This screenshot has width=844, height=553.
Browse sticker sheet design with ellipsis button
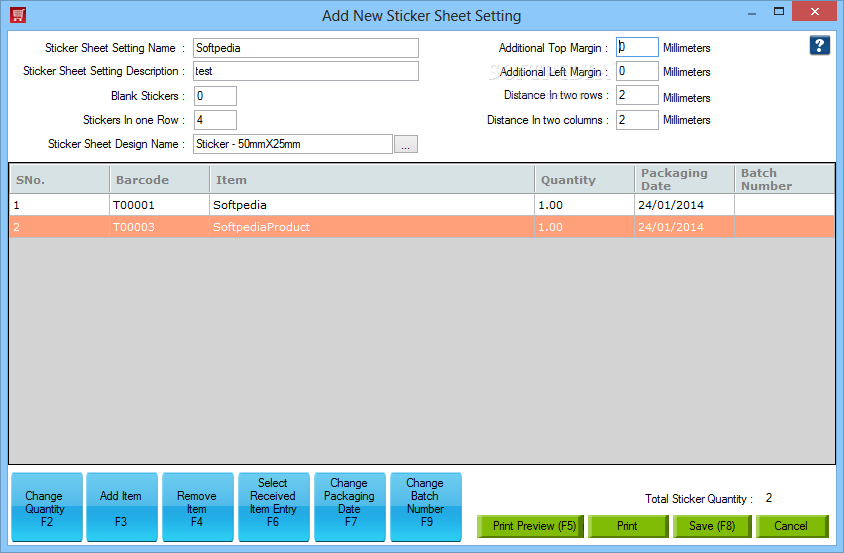[406, 144]
